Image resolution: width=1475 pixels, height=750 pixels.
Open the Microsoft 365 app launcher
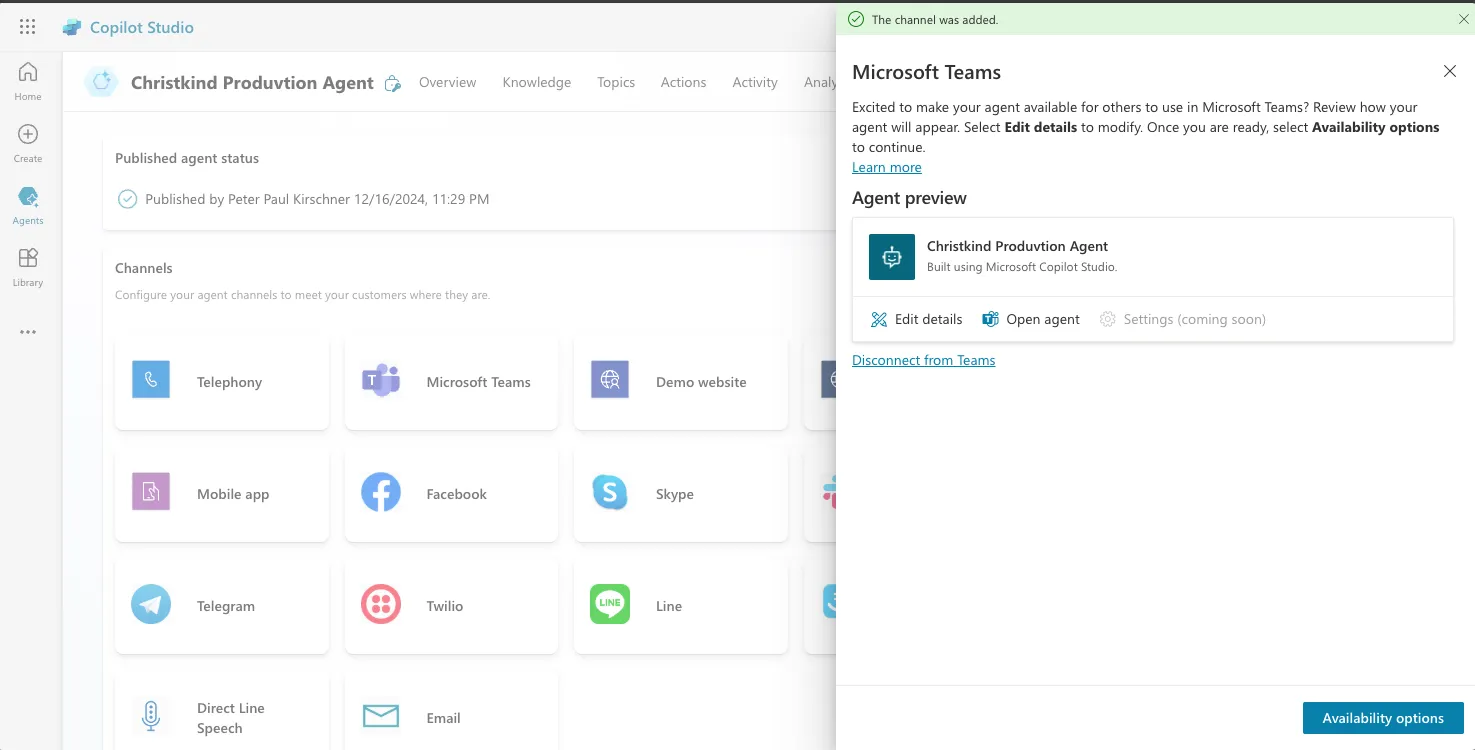point(27,27)
